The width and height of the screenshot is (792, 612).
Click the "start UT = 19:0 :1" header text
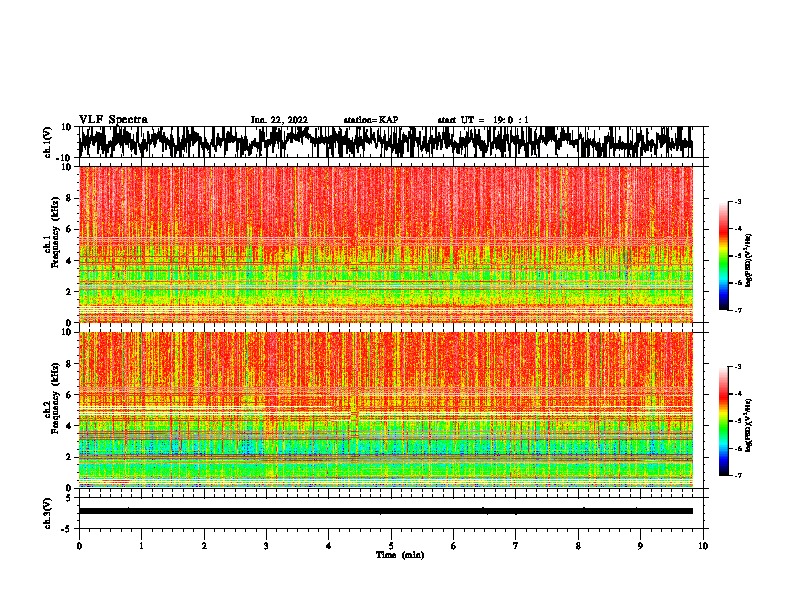[483, 120]
